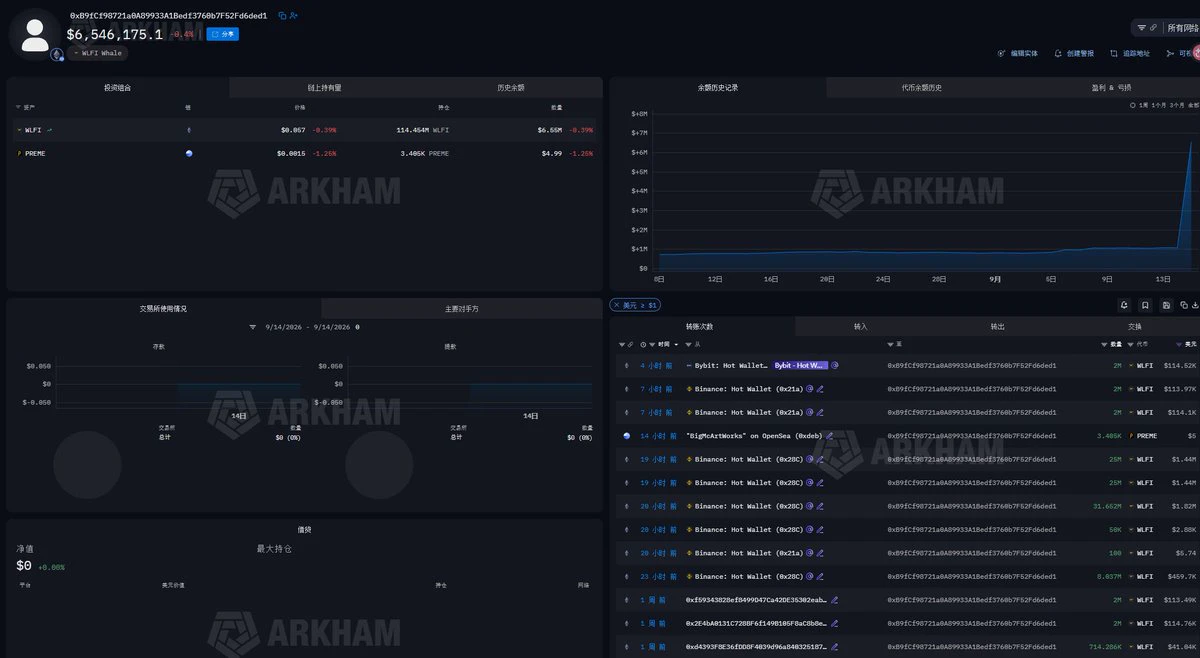The image size is (1200, 658).
Task: Click the 31.652M amount cell
Action: (1107, 507)
